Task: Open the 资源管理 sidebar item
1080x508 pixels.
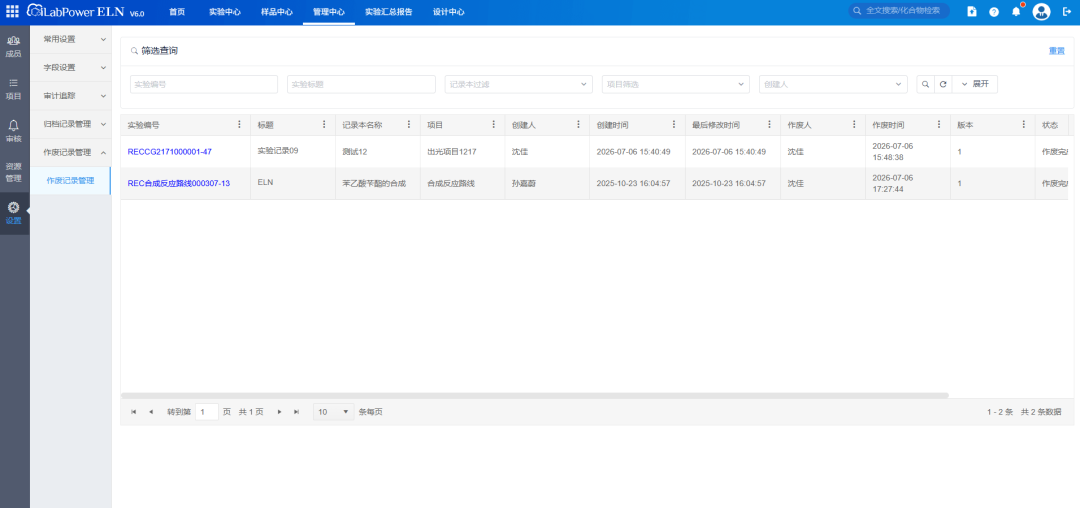Action: [x=13, y=172]
